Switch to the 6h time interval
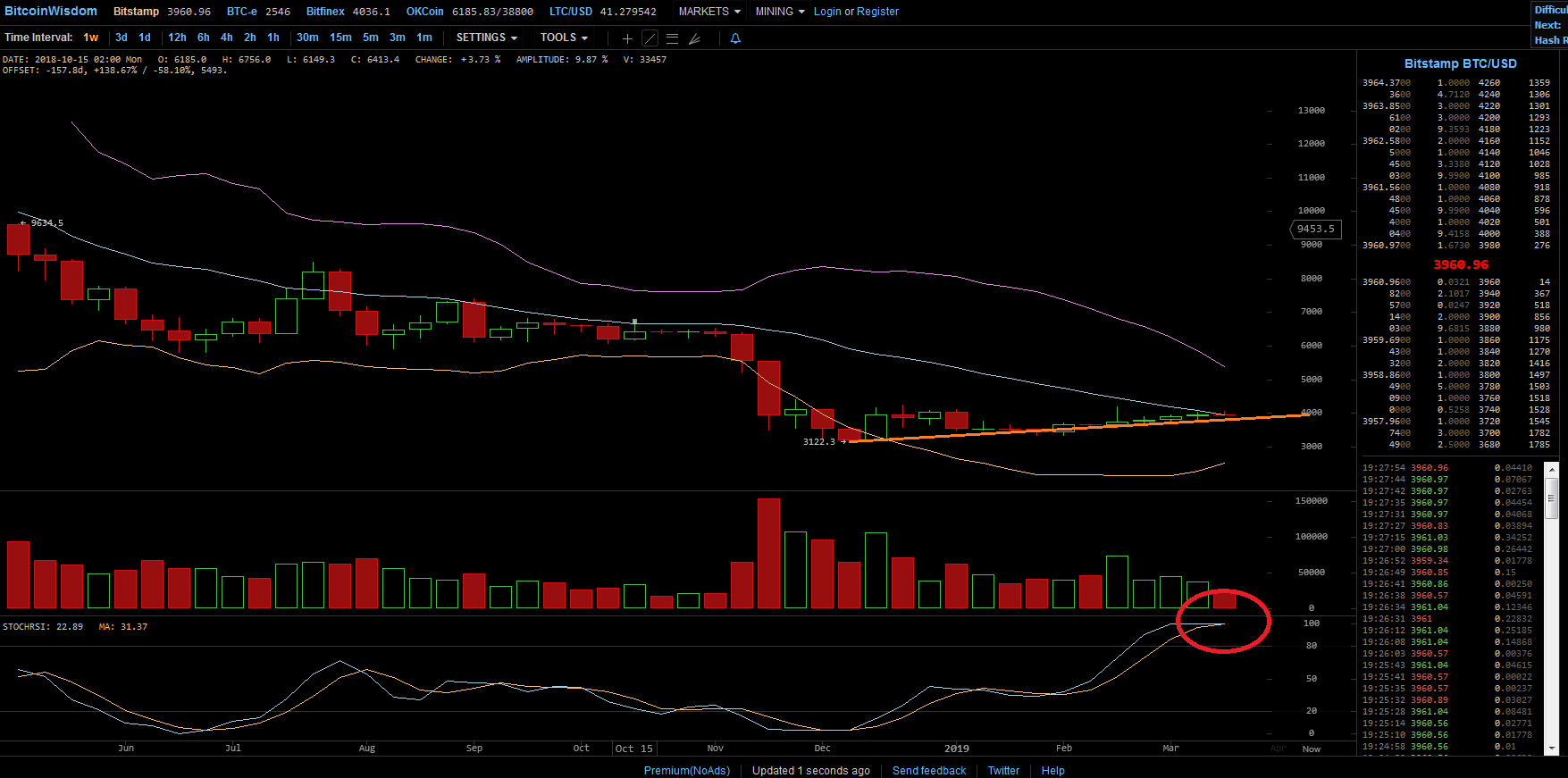 click(x=204, y=38)
